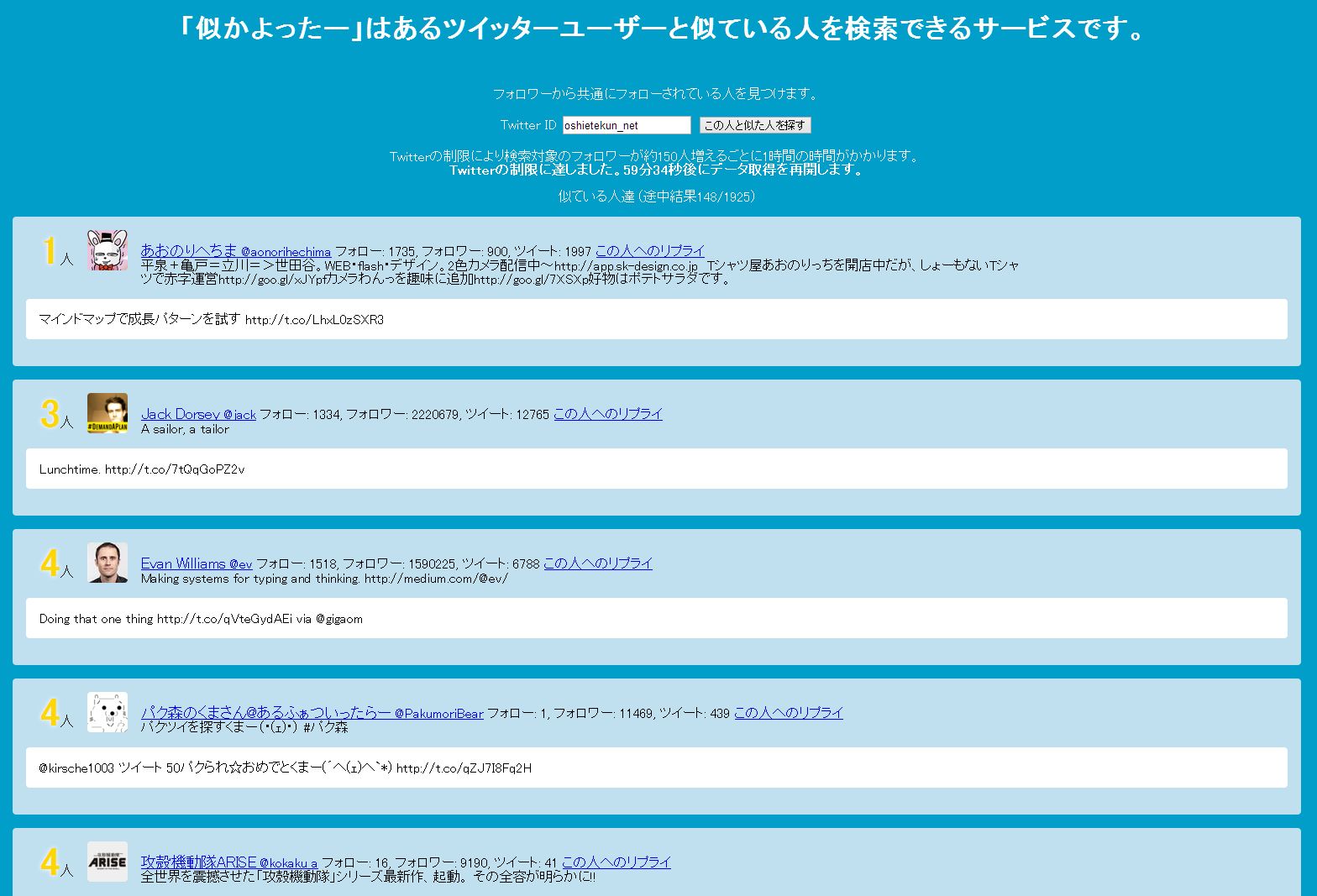The width and height of the screenshot is (1317, 896).
Task: Click the Twitter limit reached notice text
Action: pyautogui.click(x=657, y=170)
